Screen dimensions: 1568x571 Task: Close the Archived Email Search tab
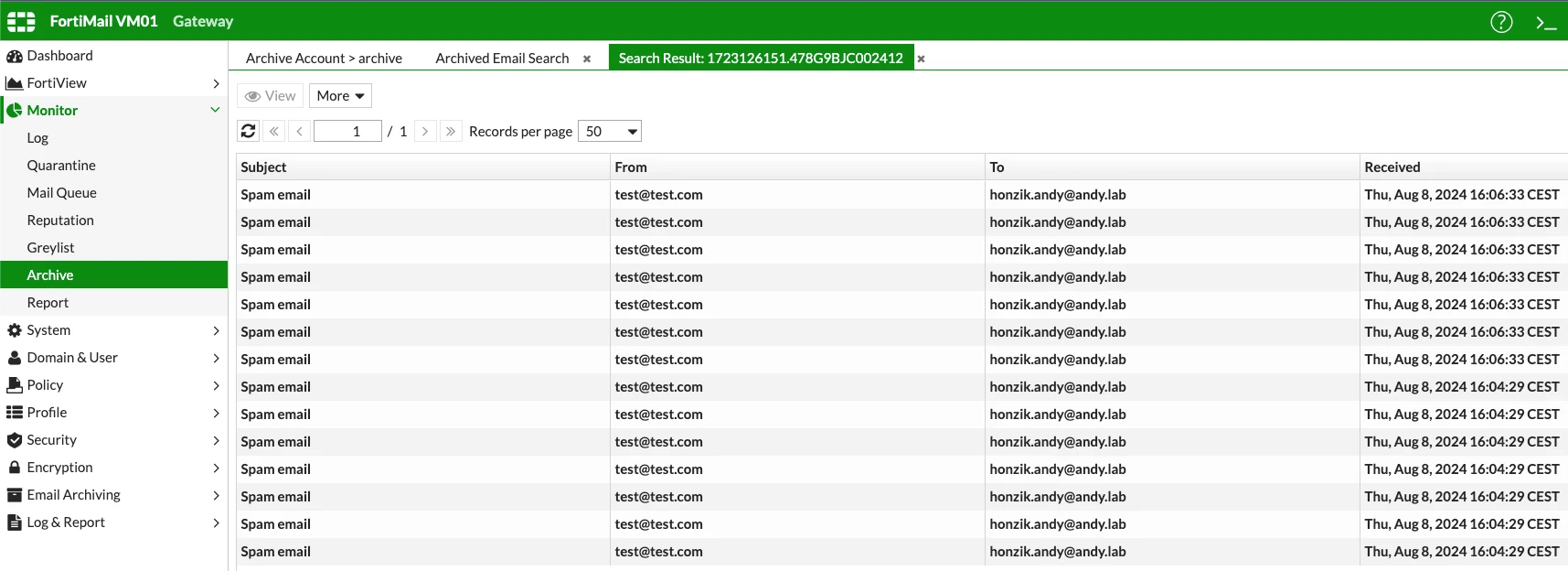click(x=587, y=59)
